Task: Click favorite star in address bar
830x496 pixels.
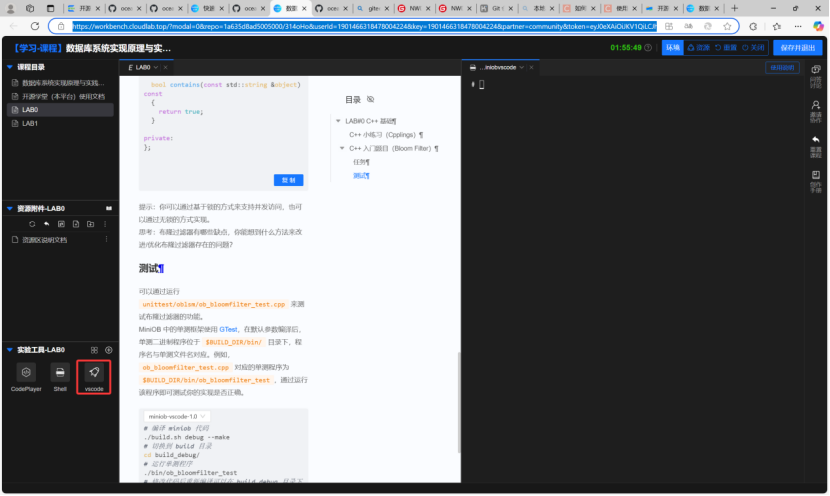Action: click(727, 26)
